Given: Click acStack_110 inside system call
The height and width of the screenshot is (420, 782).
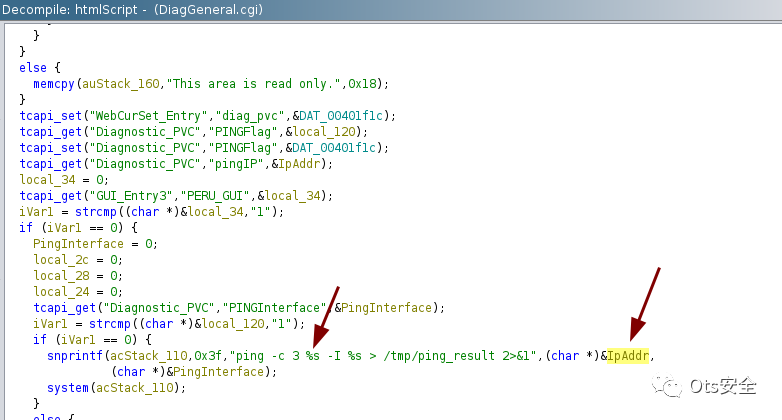Looking at the screenshot, I should [x=135, y=388].
